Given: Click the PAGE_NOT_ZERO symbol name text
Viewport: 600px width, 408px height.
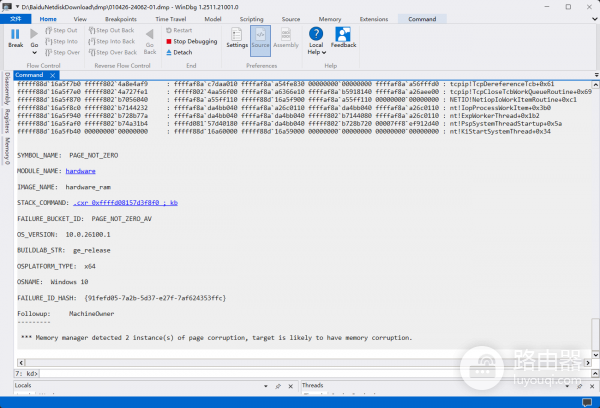Looking at the screenshot, I should click(x=93, y=155).
